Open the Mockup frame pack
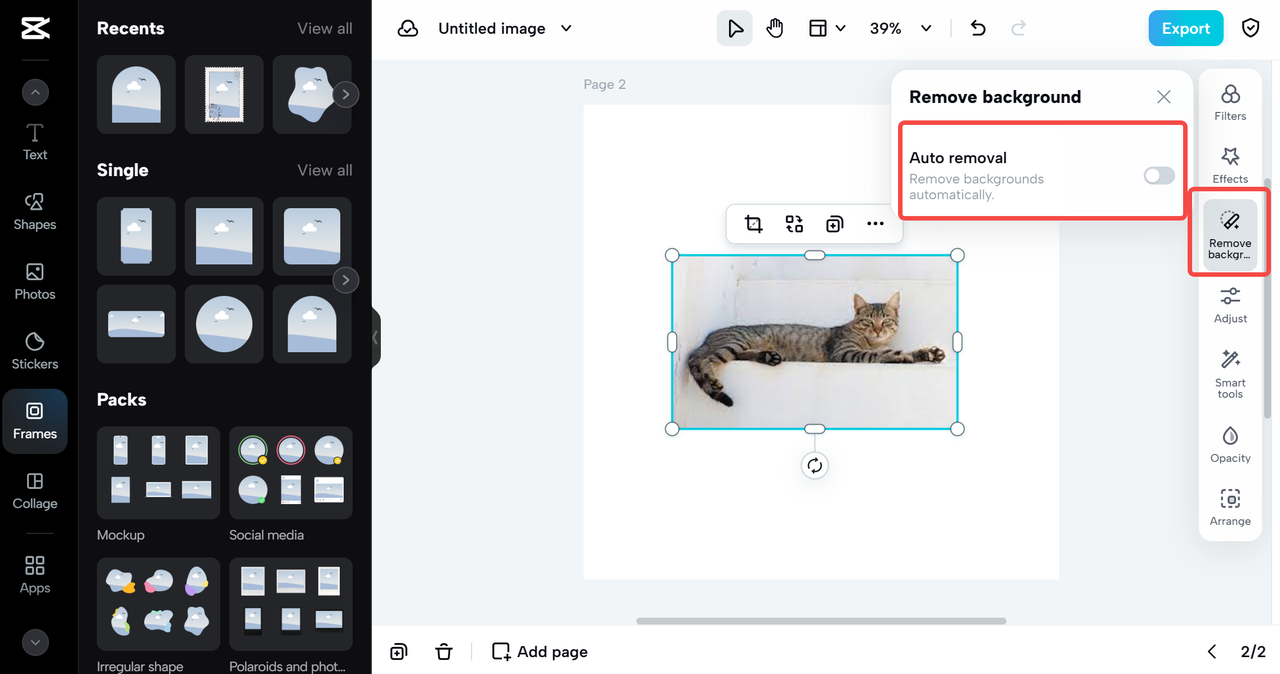This screenshot has width=1280, height=674. pyautogui.click(x=158, y=473)
